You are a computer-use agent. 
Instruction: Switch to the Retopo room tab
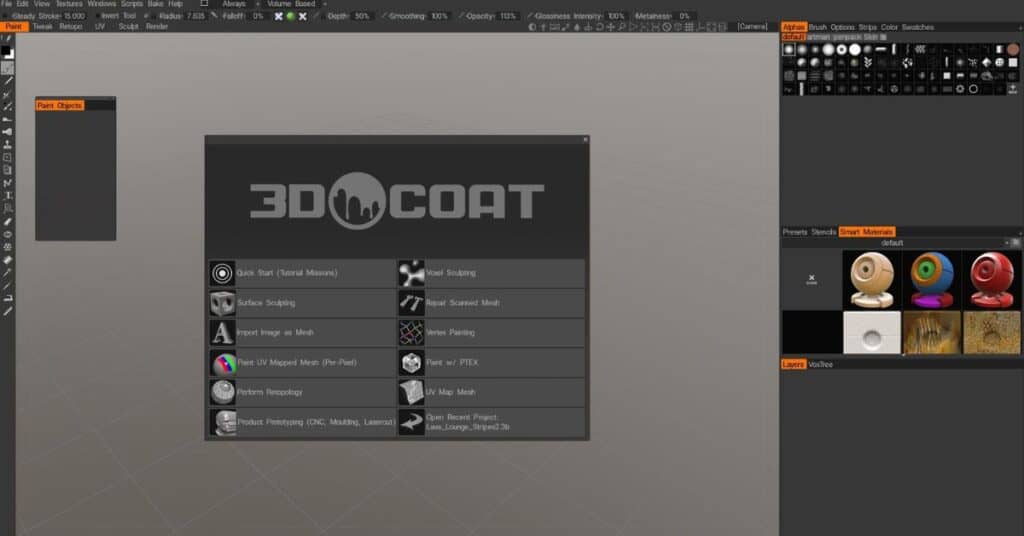(x=71, y=27)
